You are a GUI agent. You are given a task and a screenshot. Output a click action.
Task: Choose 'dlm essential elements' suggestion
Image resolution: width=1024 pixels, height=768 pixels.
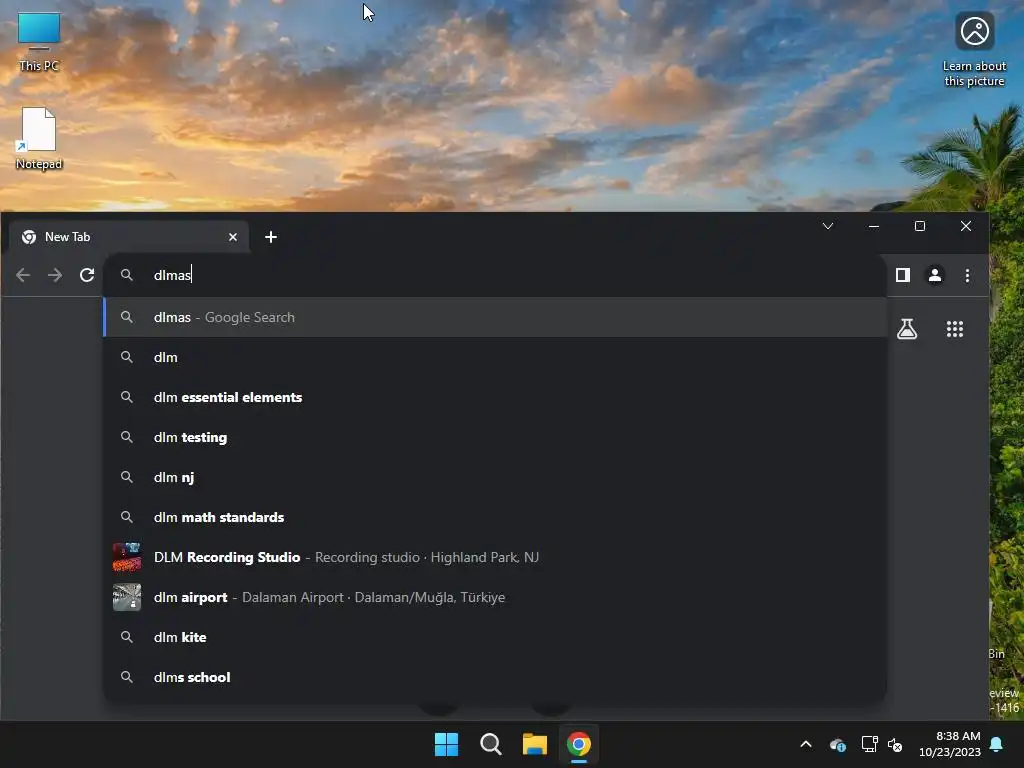coord(494,397)
